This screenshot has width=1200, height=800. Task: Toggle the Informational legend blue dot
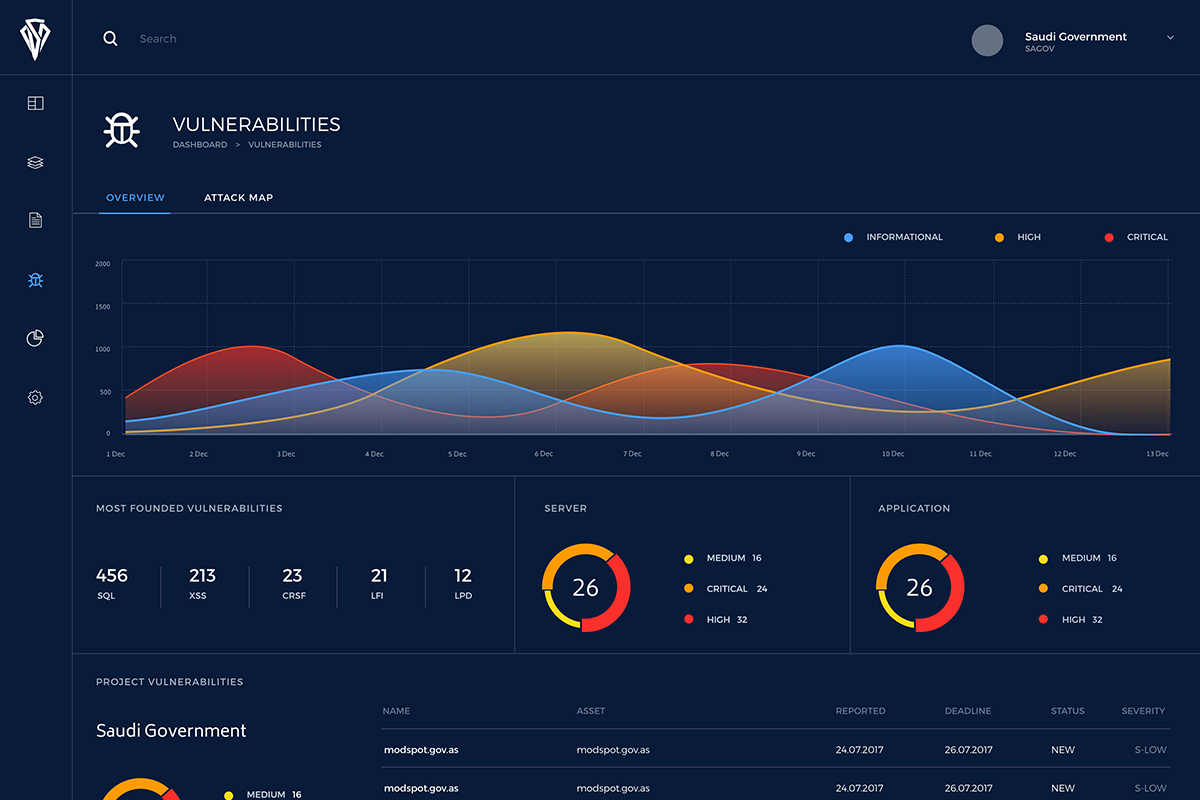click(x=848, y=237)
